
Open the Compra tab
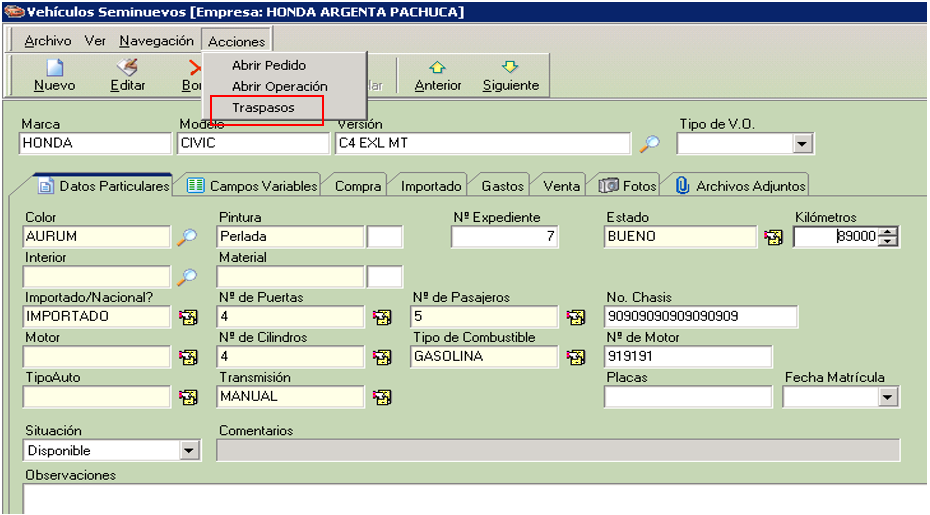pos(358,186)
